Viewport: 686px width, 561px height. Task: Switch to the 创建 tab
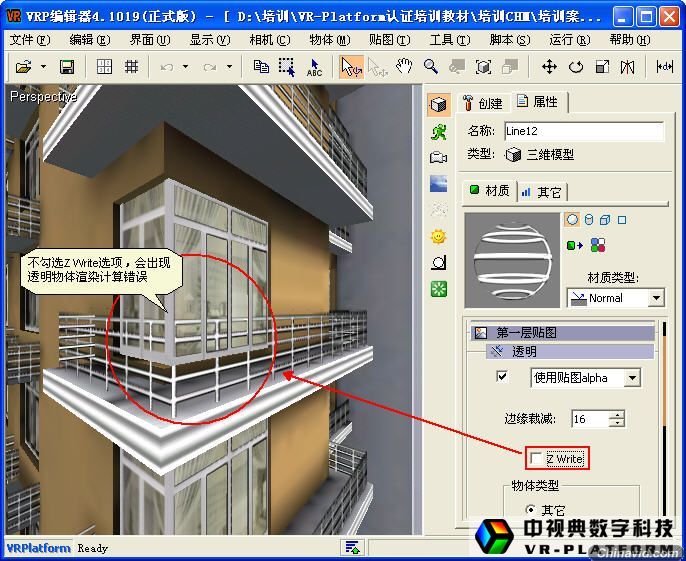tap(482, 103)
